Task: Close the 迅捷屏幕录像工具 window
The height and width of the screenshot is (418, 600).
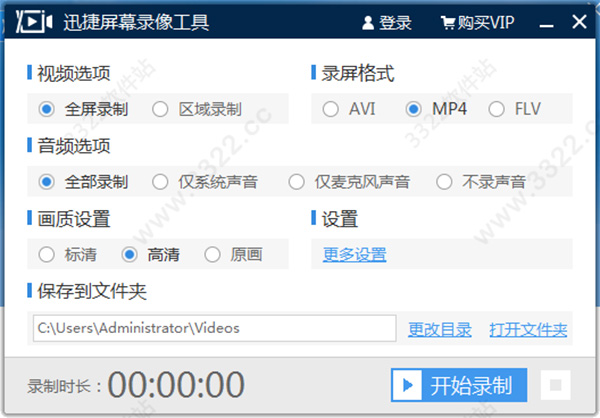Action: [579, 22]
